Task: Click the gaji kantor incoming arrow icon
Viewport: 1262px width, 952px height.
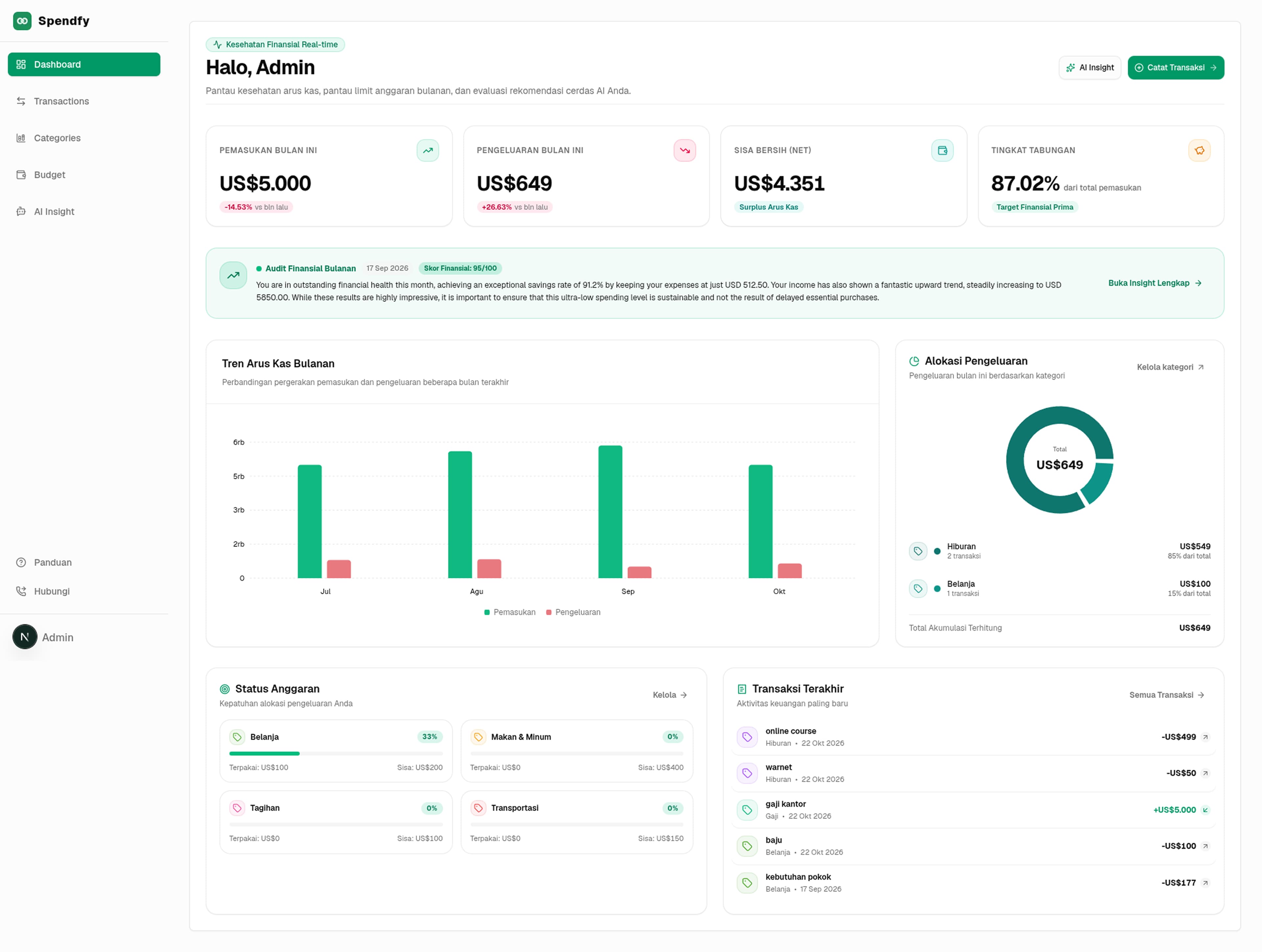Action: 1205,810
